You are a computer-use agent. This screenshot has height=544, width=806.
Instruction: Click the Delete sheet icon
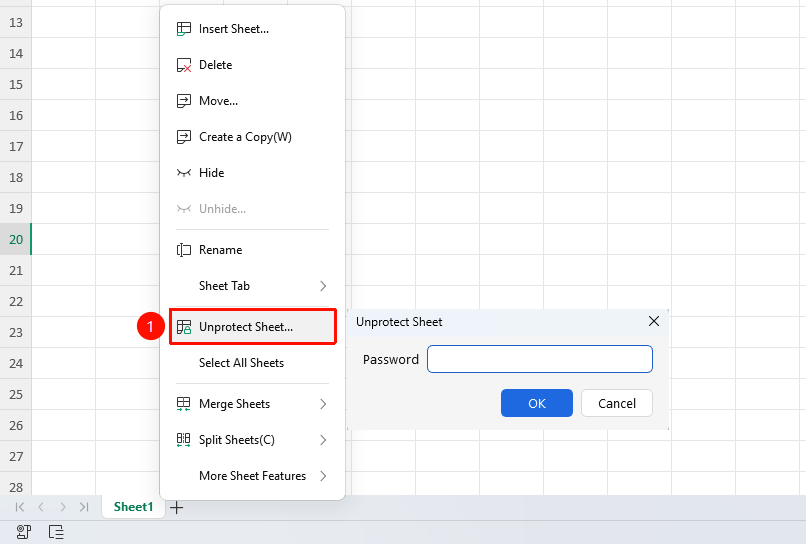[x=184, y=65]
